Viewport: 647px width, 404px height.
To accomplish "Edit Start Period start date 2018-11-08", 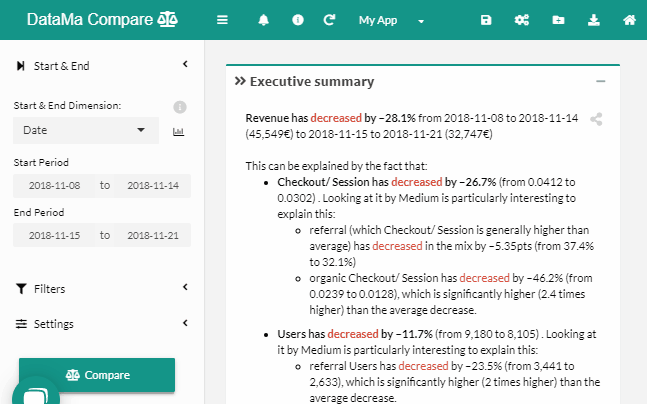I will pos(54,186).
